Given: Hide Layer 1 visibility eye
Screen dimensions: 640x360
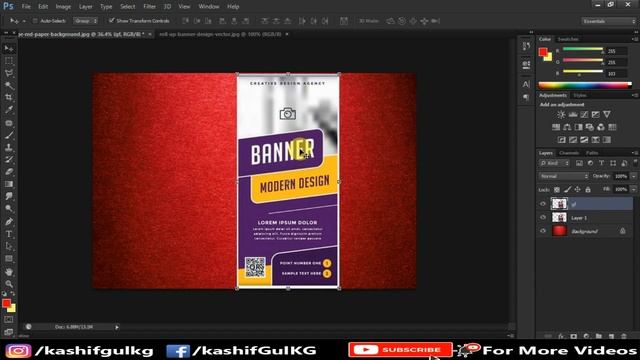Looking at the screenshot, I should 543,218.
